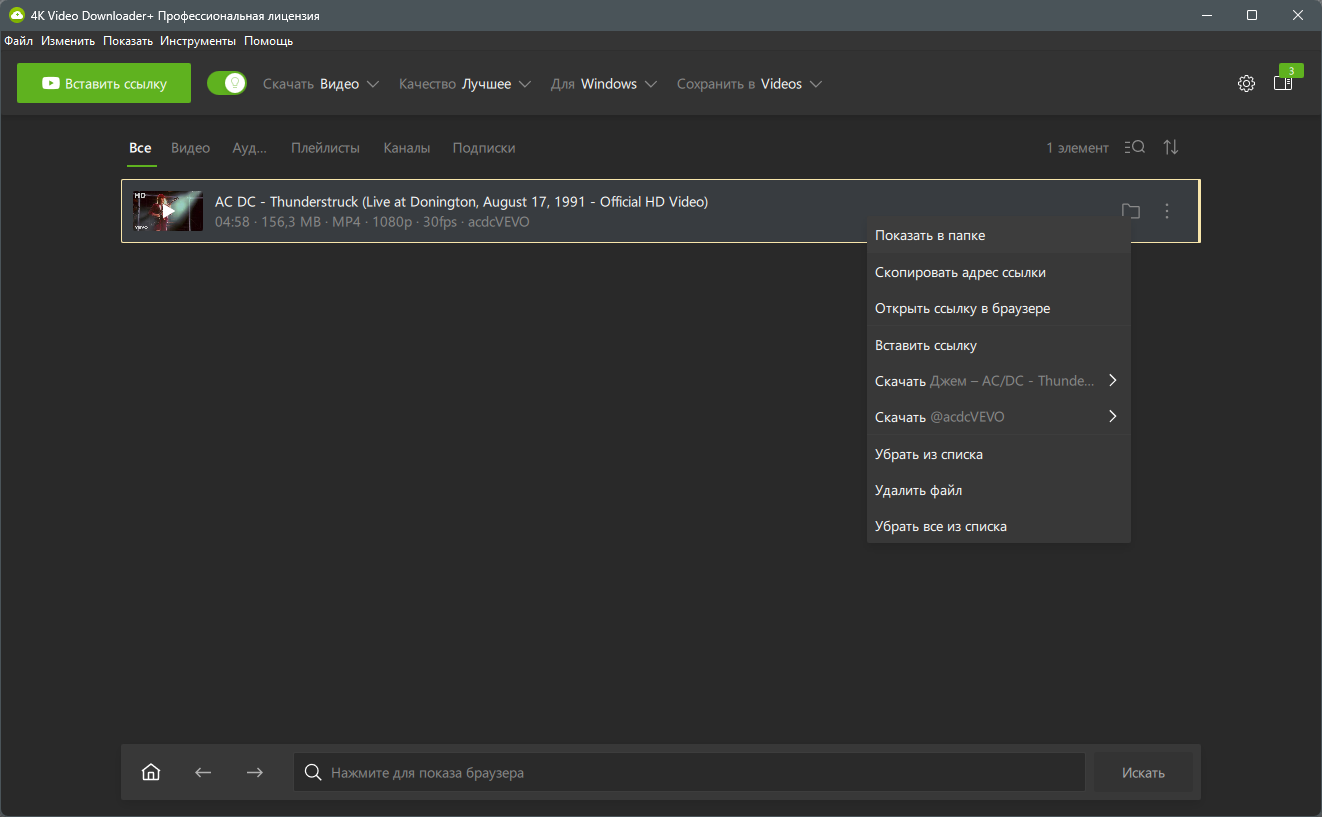Click the video details line with 156,3 MB

coord(372,222)
